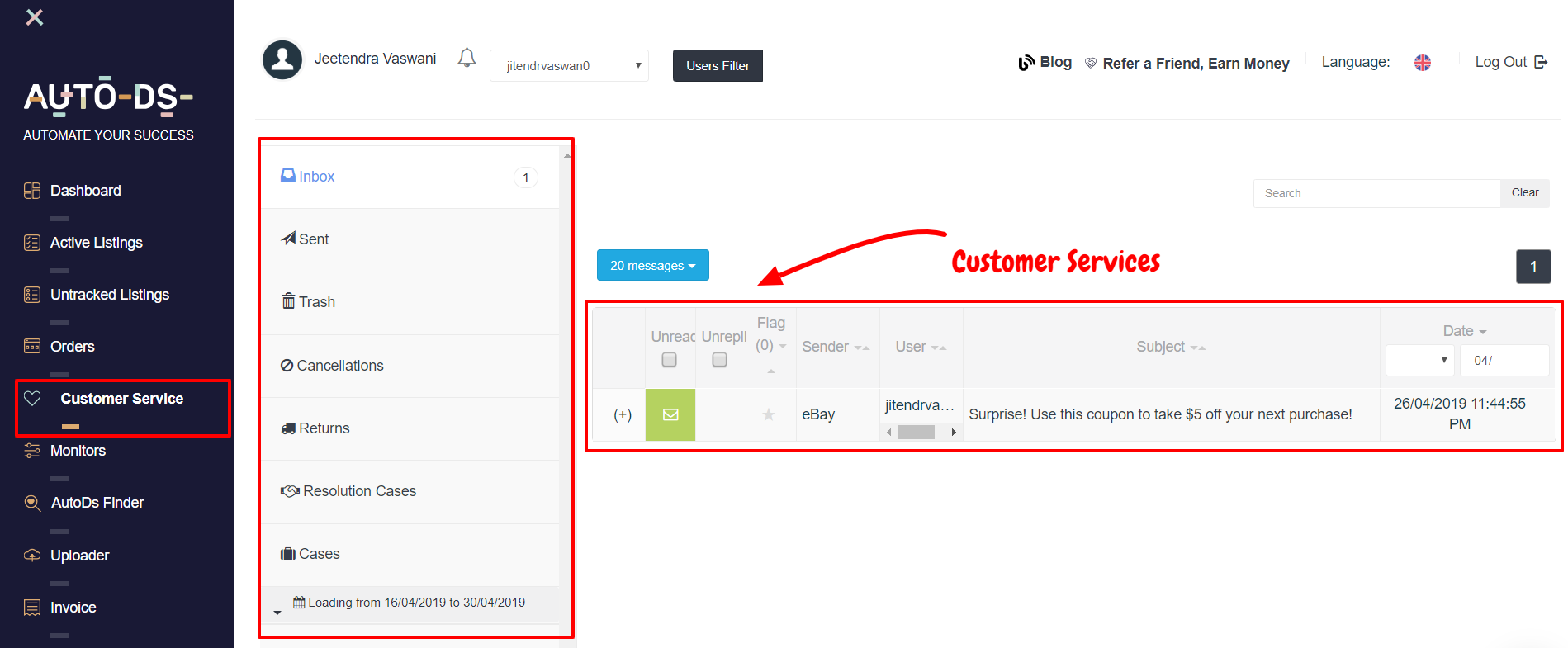This screenshot has width=1568, height=648.
Task: Click the Uploader cloud icon
Action: [32, 556]
